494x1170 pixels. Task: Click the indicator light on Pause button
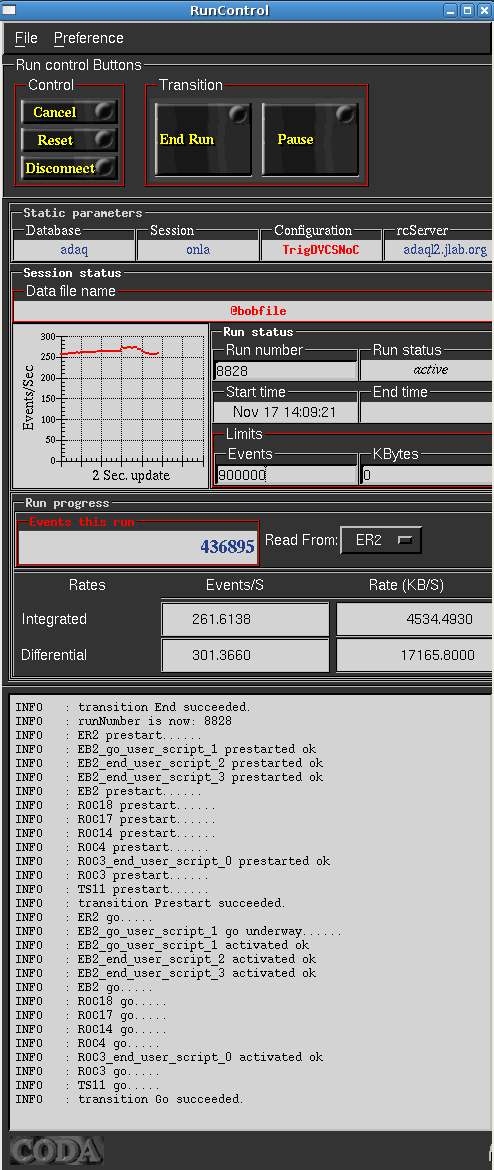pyautogui.click(x=346, y=114)
